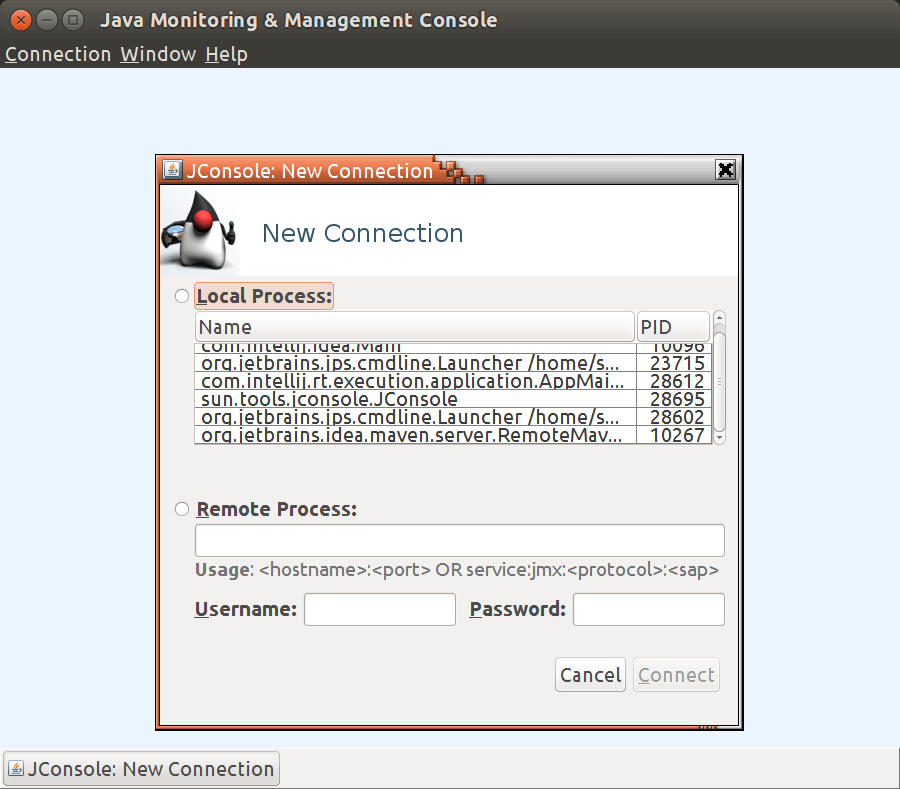
Task: Close the JConsole New Connection dialog
Action: point(726,170)
